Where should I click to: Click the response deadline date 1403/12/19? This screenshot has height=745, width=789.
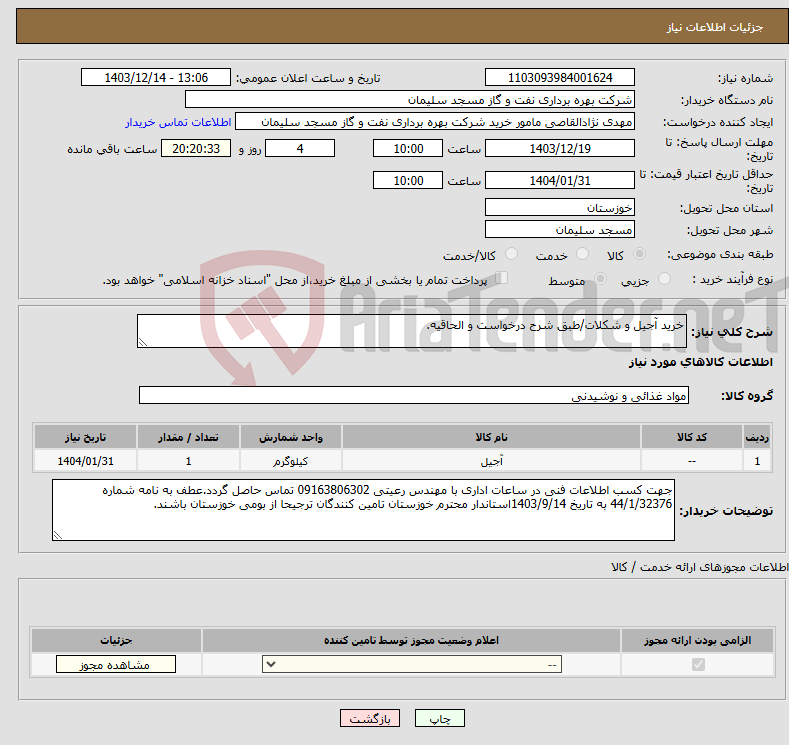click(560, 148)
